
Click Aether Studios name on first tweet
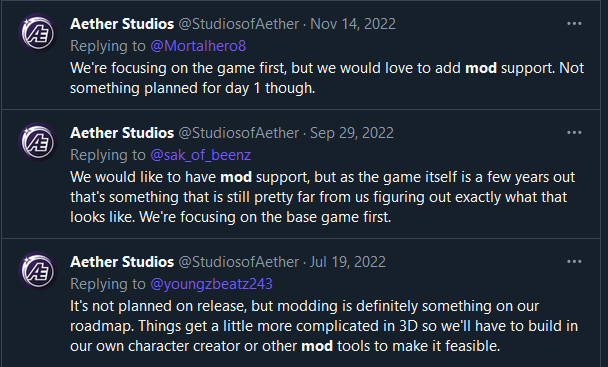click(122, 24)
